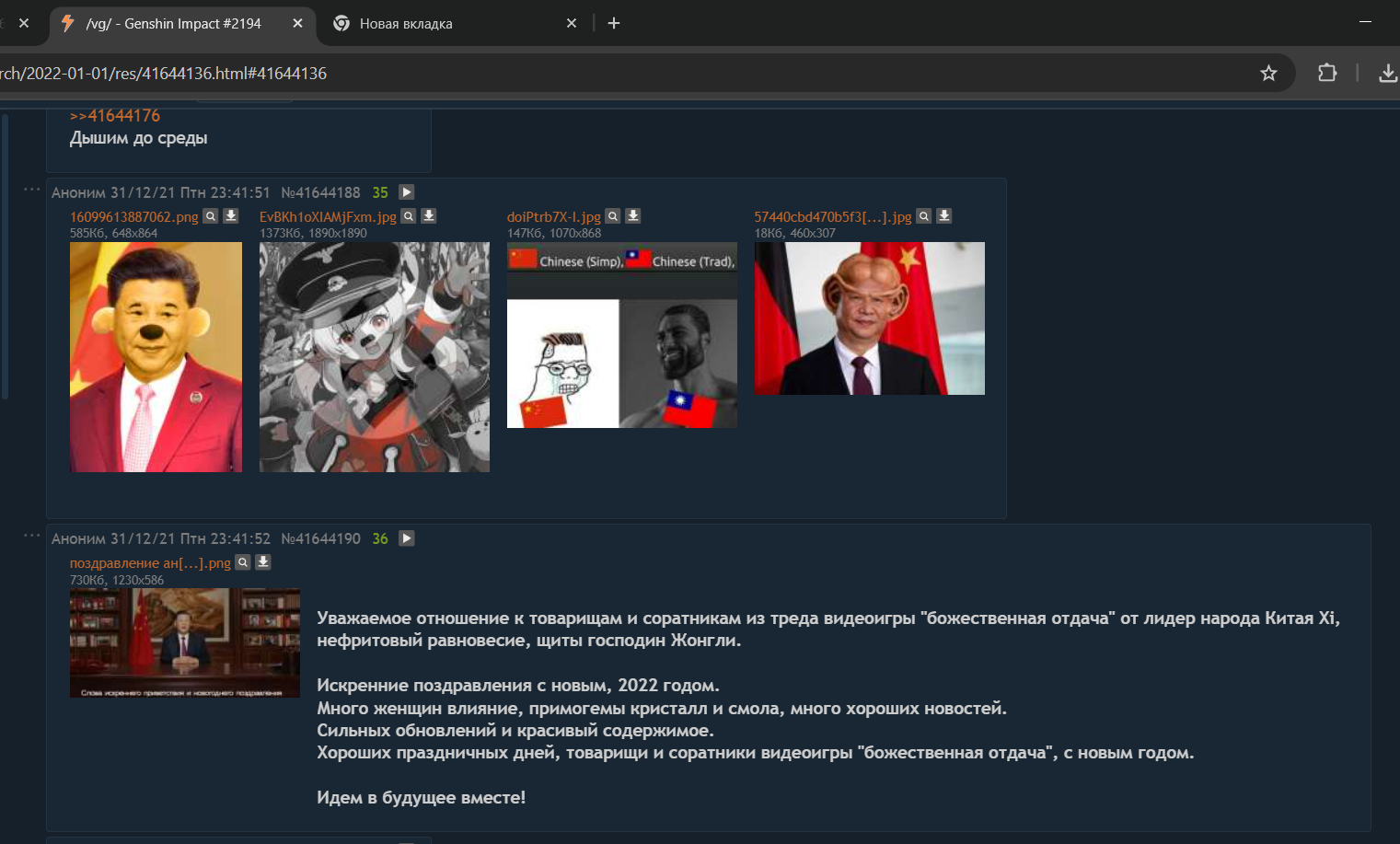Click post number №41644190
The width and height of the screenshot is (1400, 844).
(x=320, y=538)
